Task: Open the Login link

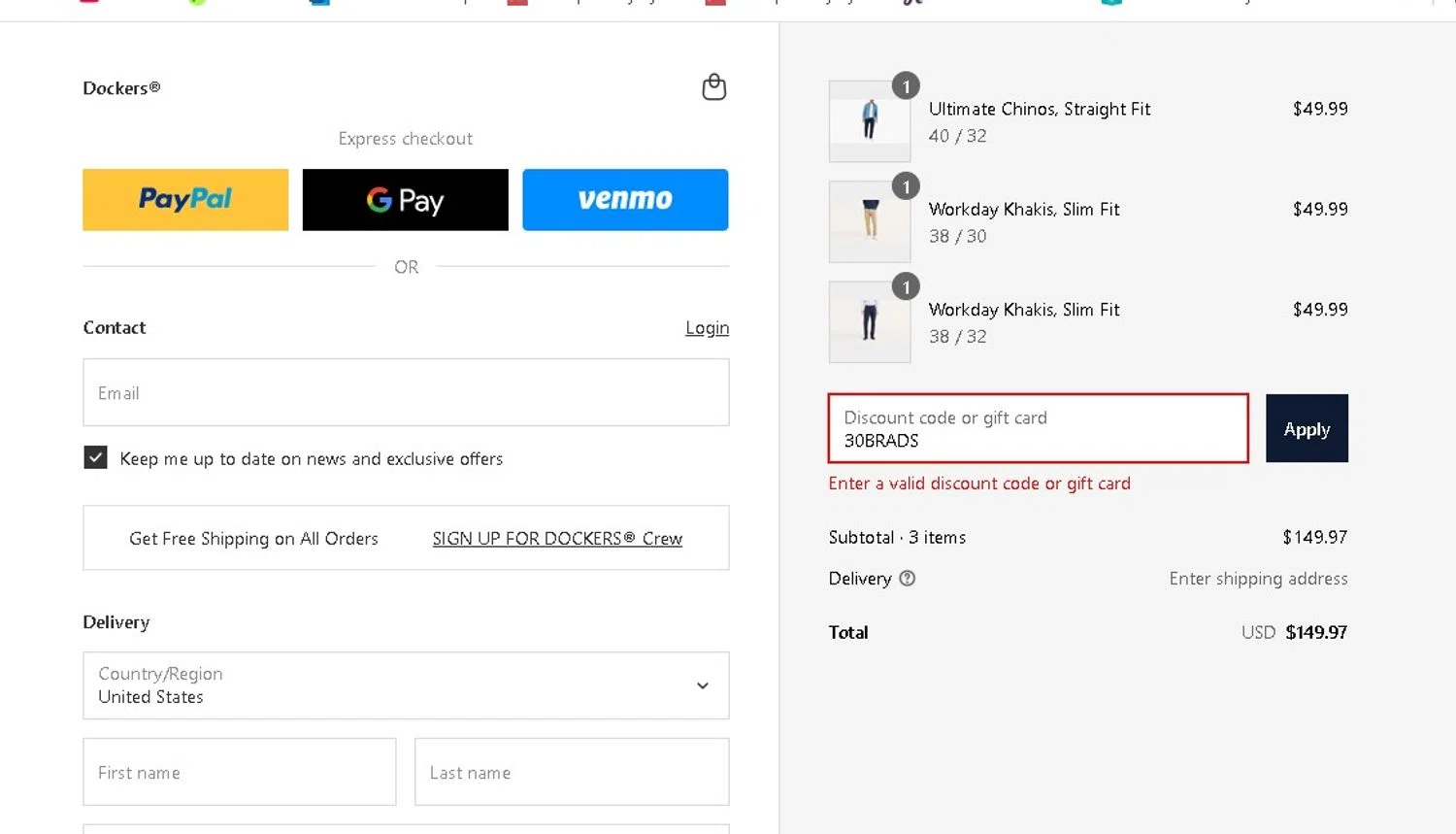Action: 707,328
